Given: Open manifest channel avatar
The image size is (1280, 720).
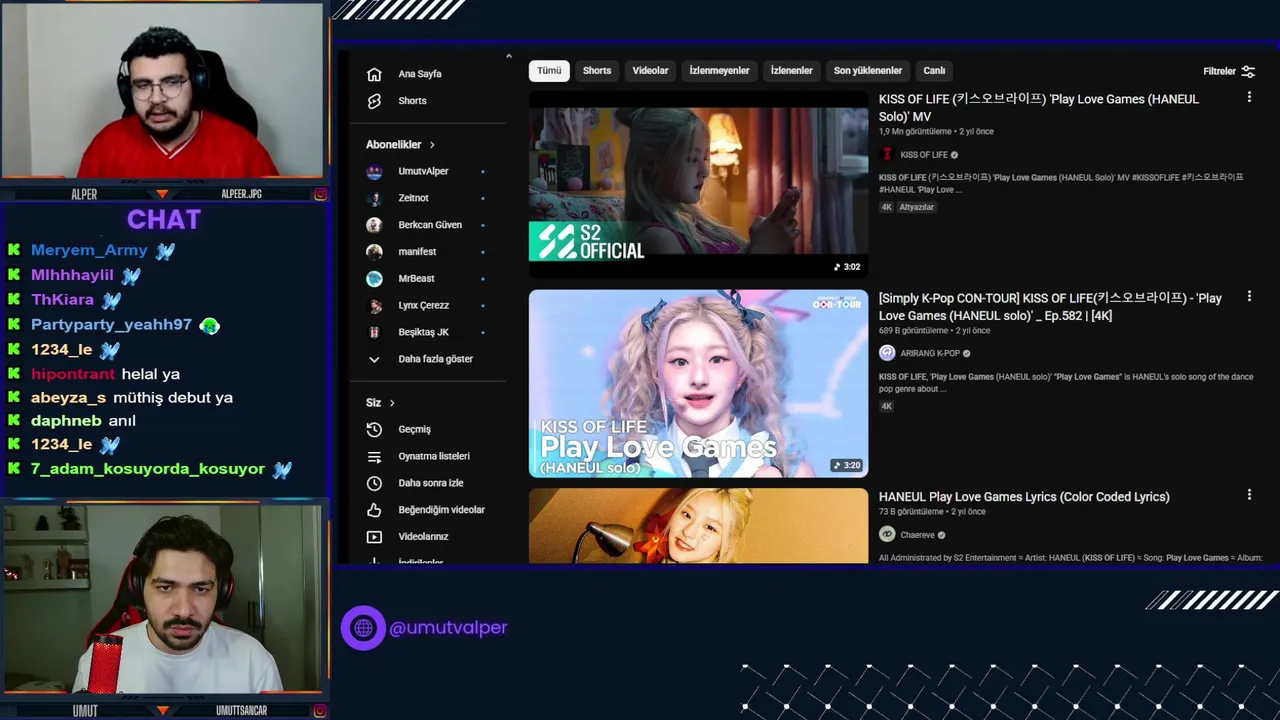Looking at the screenshot, I should 374,252.
